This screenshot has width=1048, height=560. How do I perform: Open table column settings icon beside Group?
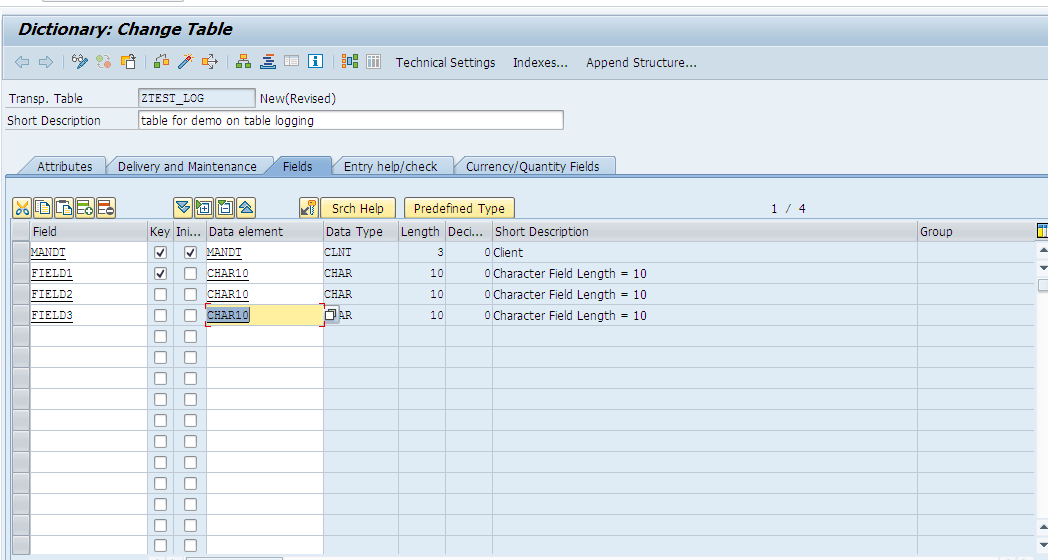coord(1042,231)
